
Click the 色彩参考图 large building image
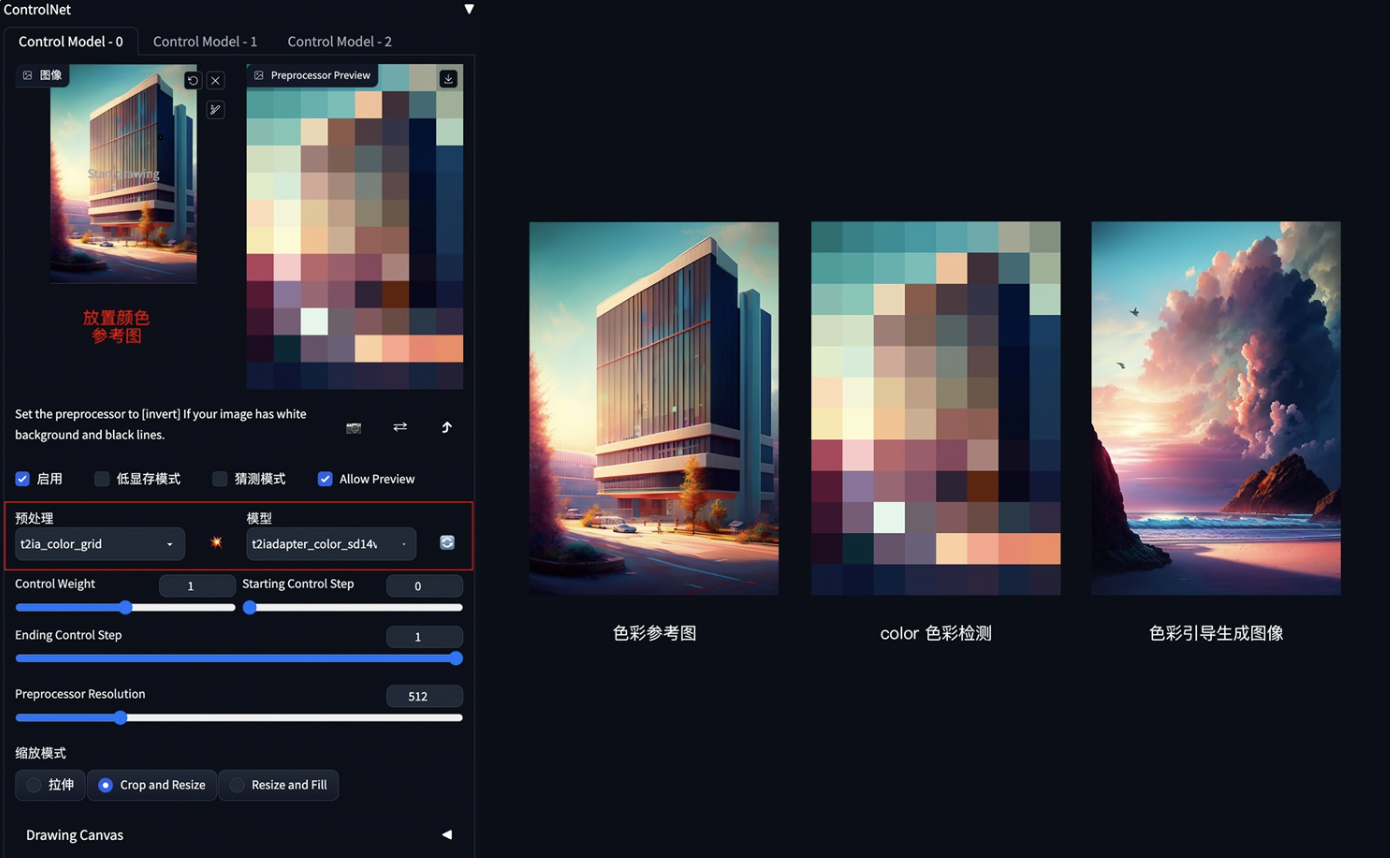[654, 408]
